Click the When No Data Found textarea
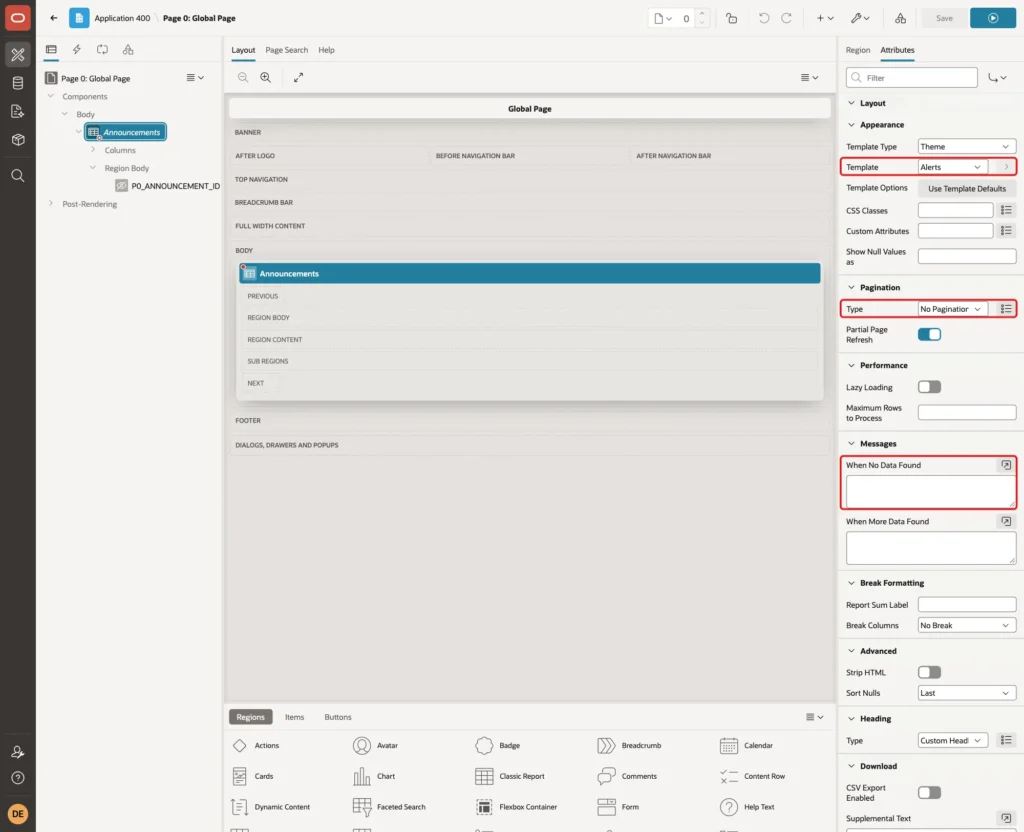The width and height of the screenshot is (1024, 832). point(931,492)
